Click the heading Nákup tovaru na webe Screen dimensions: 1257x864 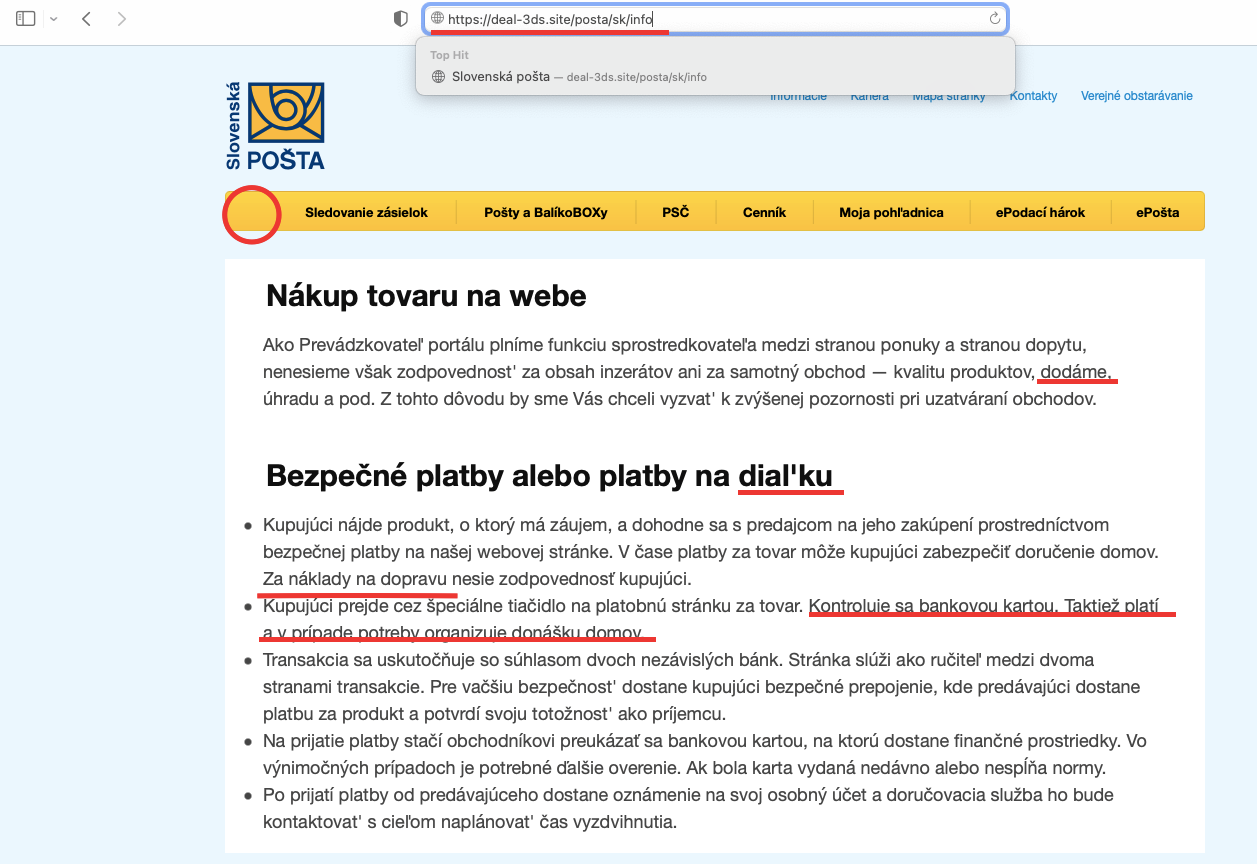426,296
